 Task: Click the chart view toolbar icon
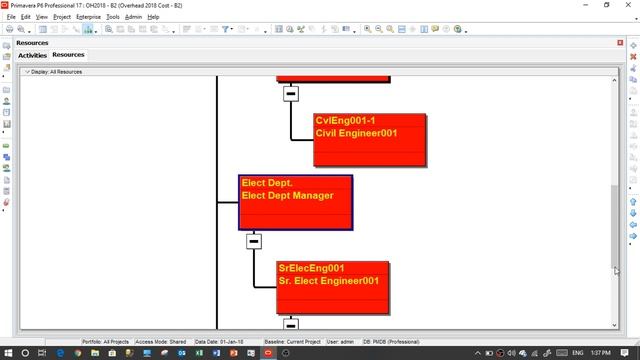(x=88, y=29)
